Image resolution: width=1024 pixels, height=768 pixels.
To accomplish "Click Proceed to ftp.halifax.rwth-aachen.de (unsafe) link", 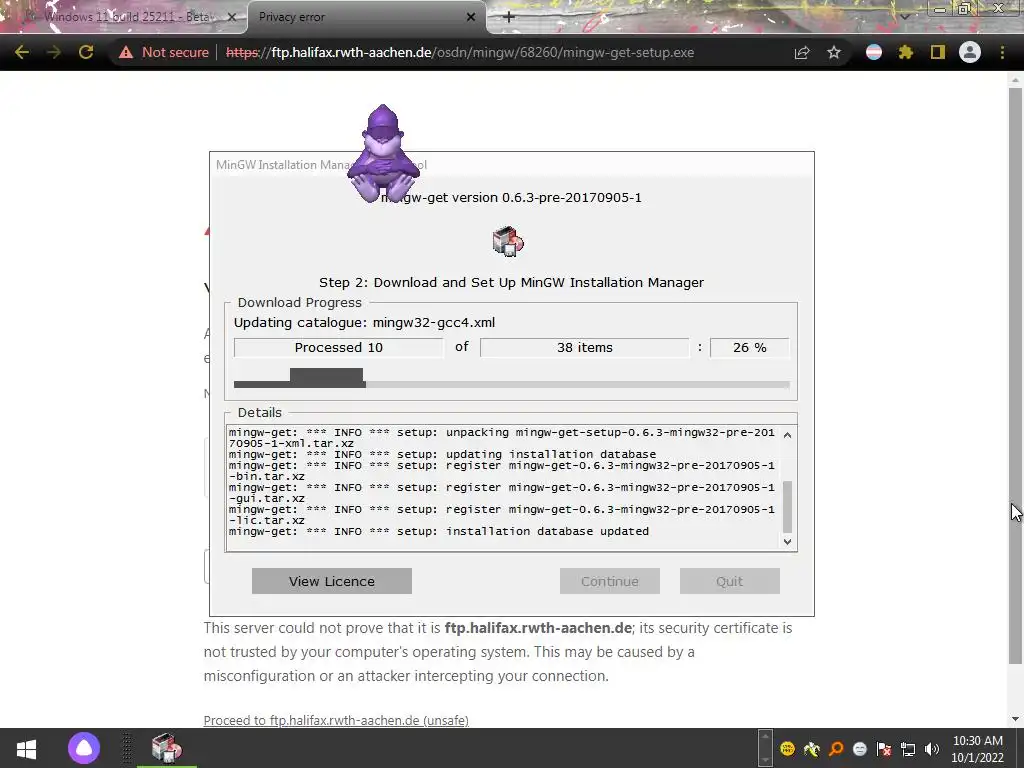I will point(336,720).
